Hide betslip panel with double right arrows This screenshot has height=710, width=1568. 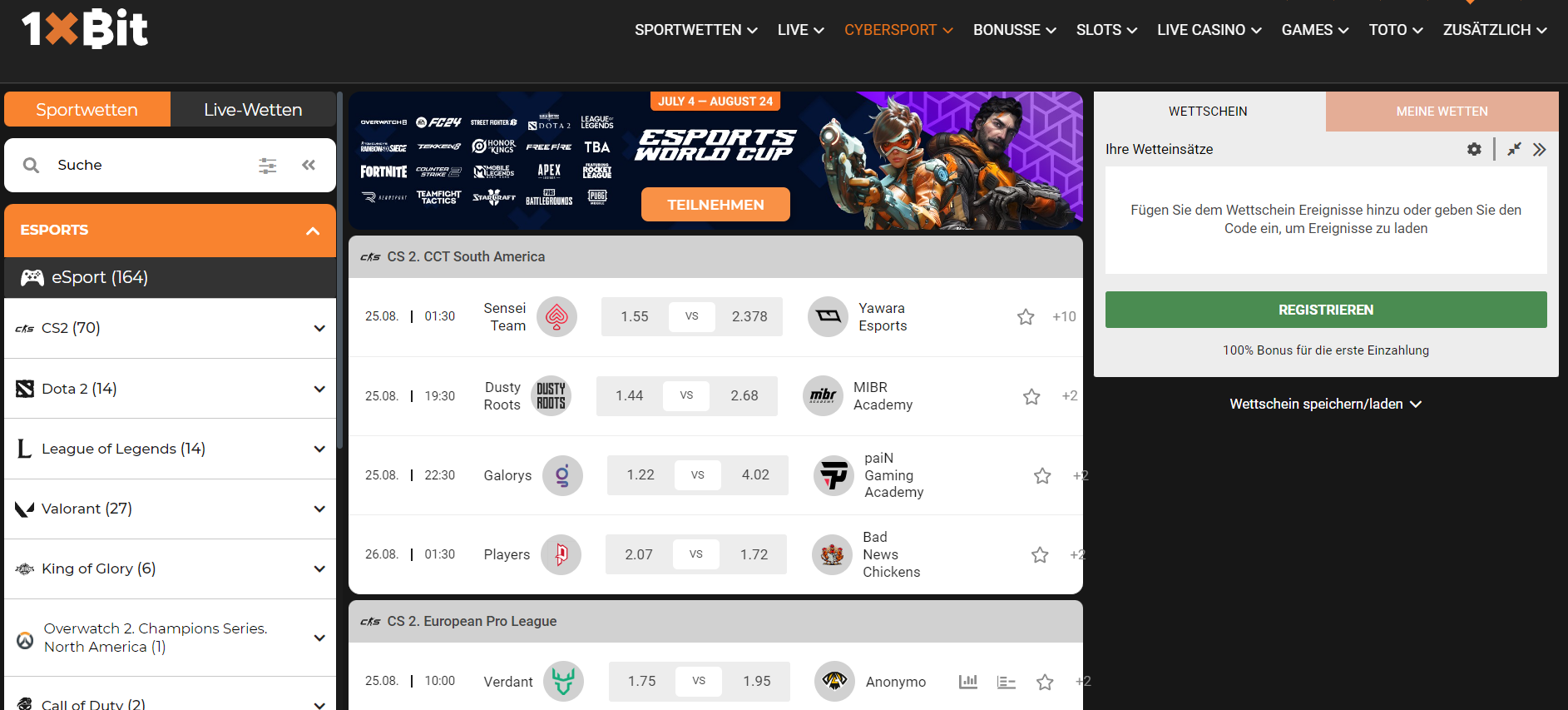(x=1540, y=150)
